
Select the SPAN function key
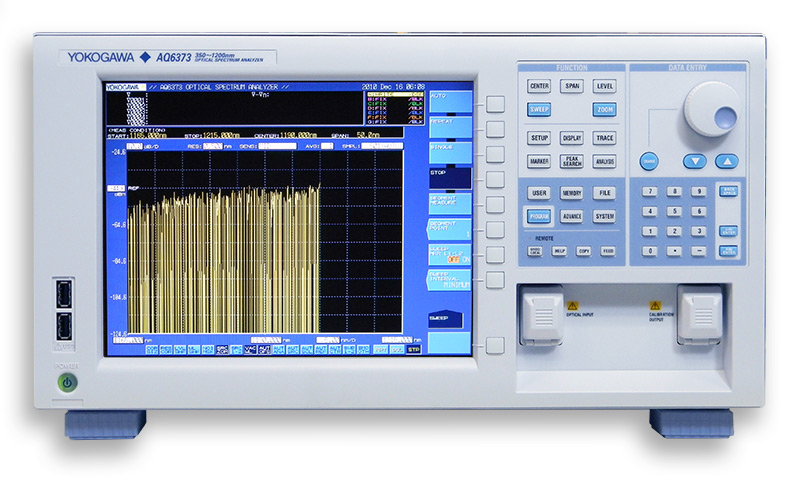pos(572,86)
